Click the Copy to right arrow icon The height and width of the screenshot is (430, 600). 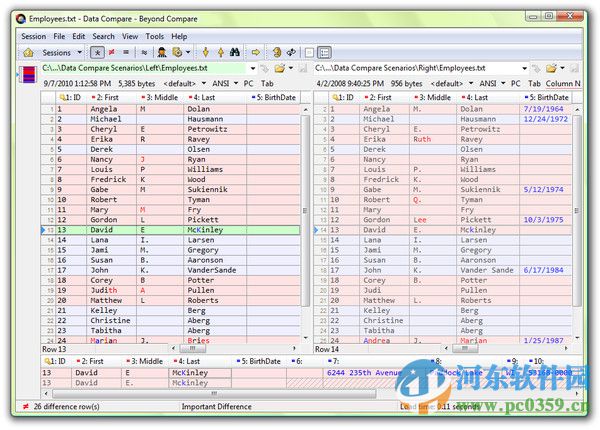255,52
